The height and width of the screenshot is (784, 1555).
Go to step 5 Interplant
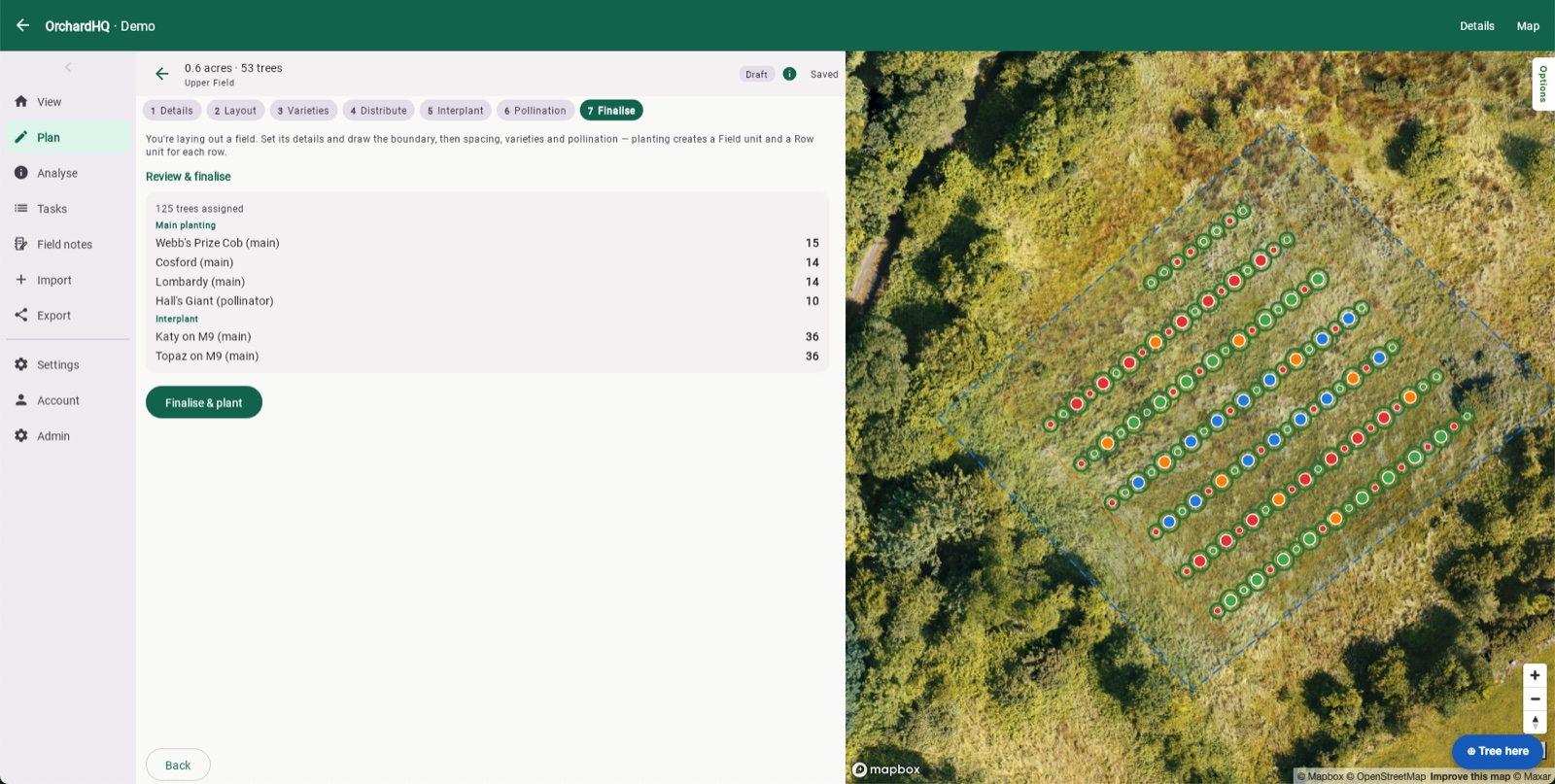pyautogui.click(x=456, y=111)
